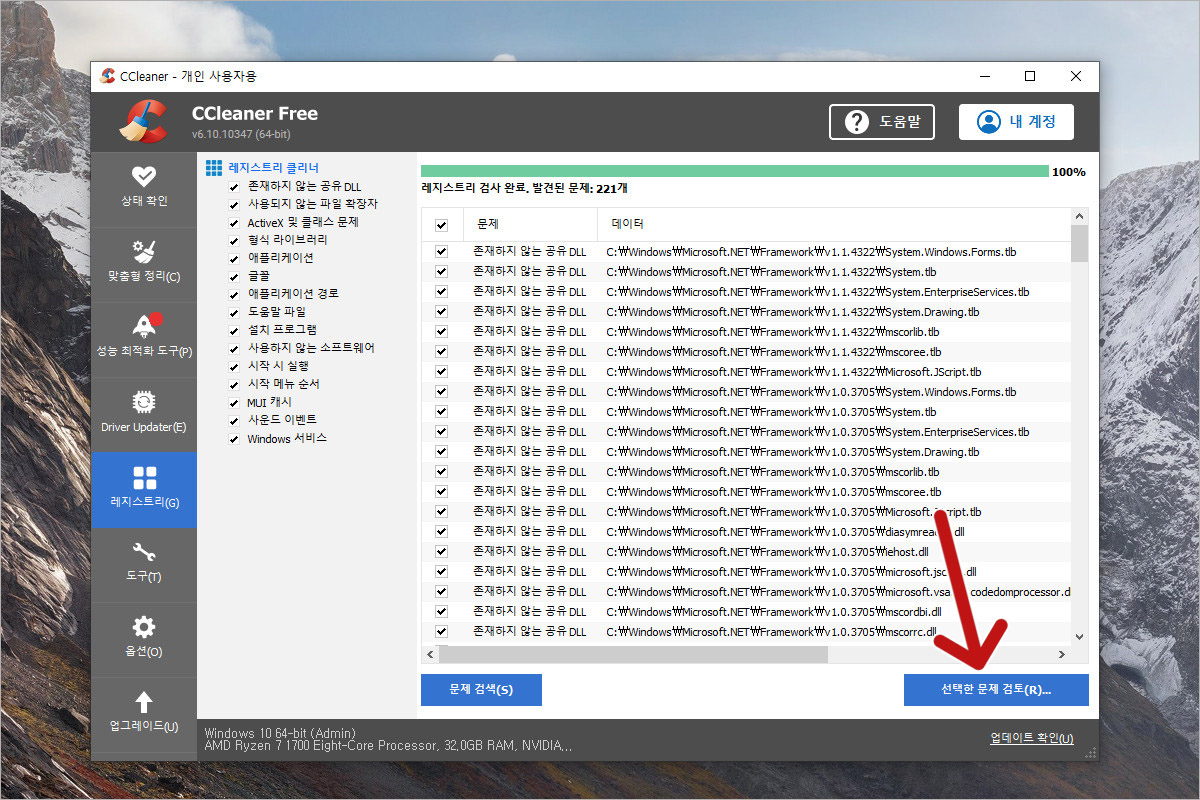Toggle Windows 서비스 checkbox
The image size is (1200, 800).
click(234, 439)
